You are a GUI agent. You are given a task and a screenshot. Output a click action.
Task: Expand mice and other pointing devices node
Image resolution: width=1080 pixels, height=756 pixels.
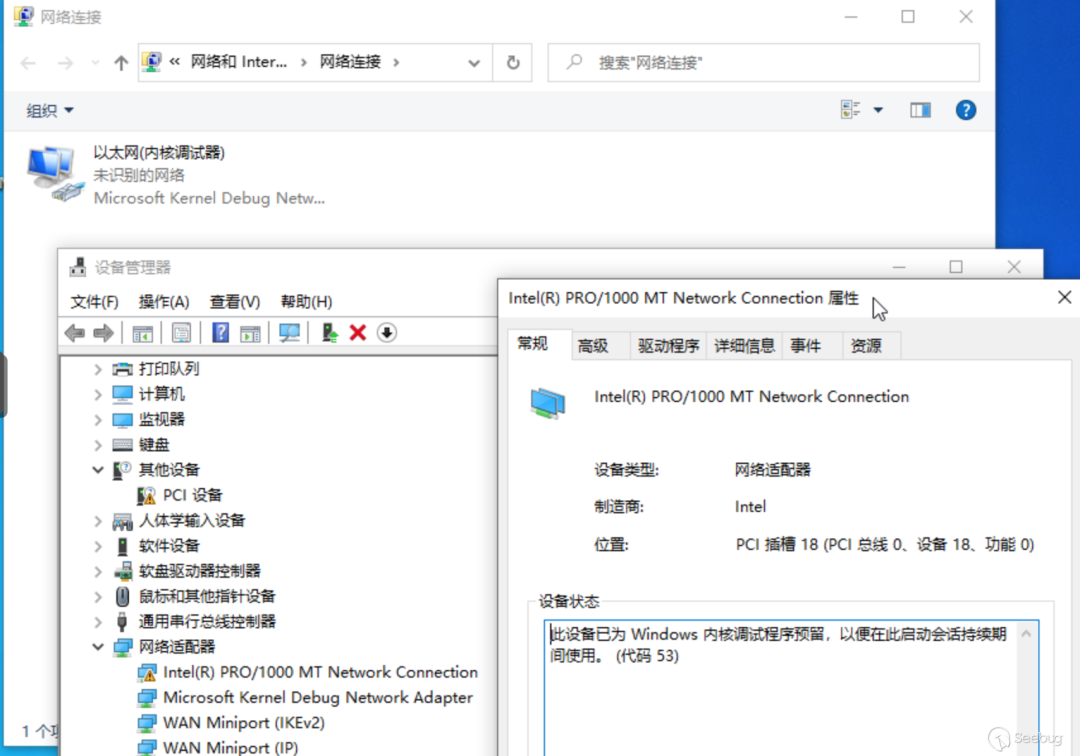click(98, 597)
